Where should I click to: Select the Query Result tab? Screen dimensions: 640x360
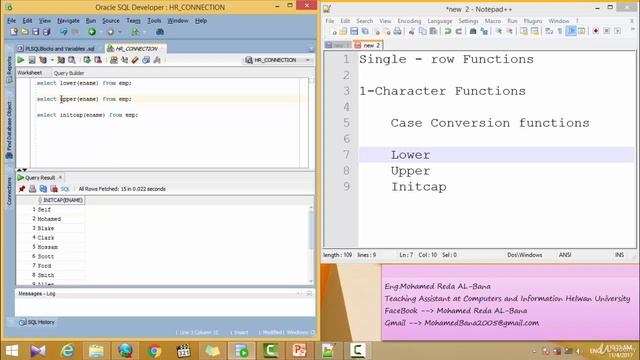pyautogui.click(x=40, y=178)
